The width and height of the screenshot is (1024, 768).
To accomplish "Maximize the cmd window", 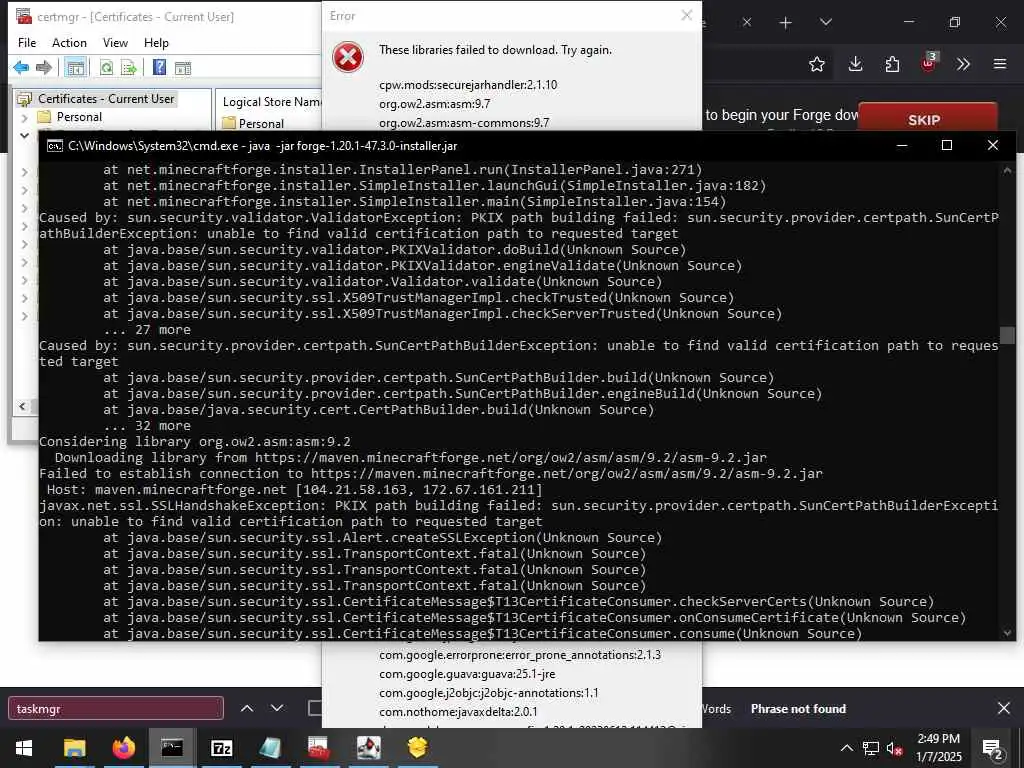I will 947,145.
